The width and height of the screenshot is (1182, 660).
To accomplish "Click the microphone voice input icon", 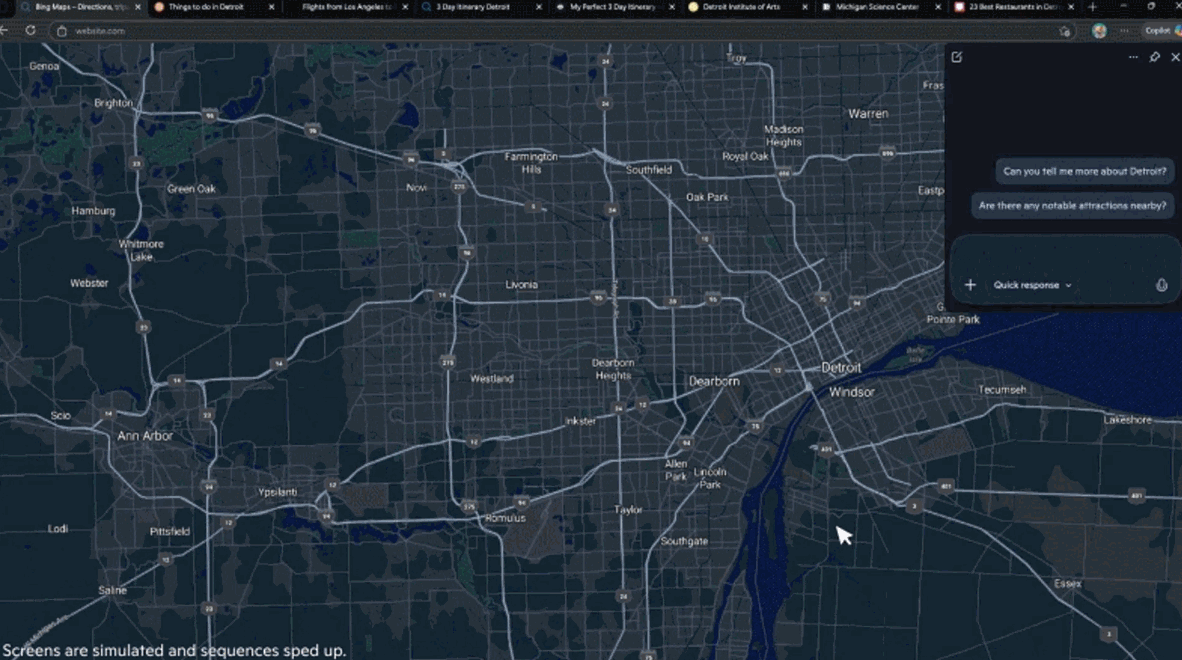I will pos(1161,285).
